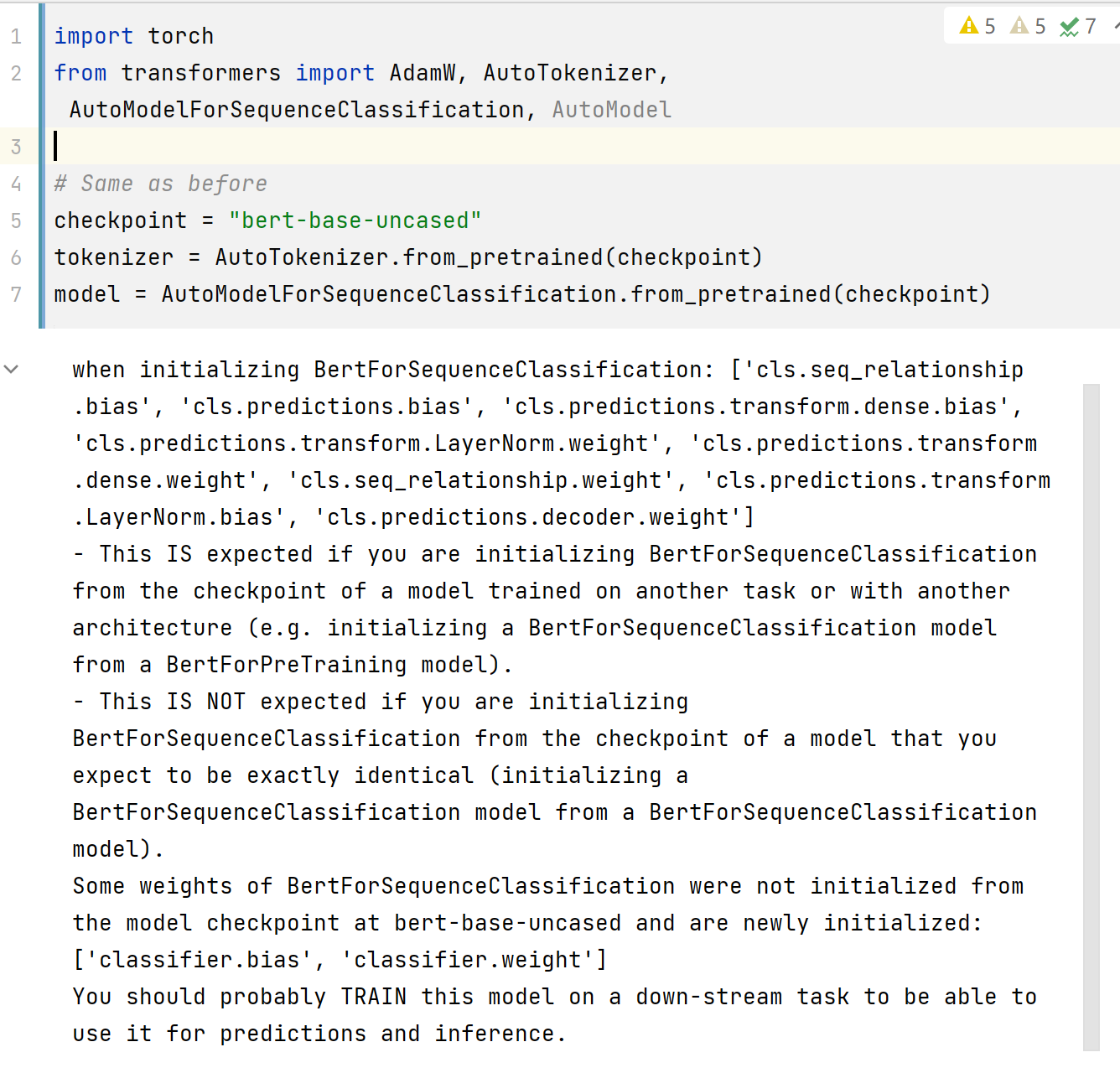Click line number 5 in the gutter
This screenshot has width=1120, height=1073.
[17, 220]
